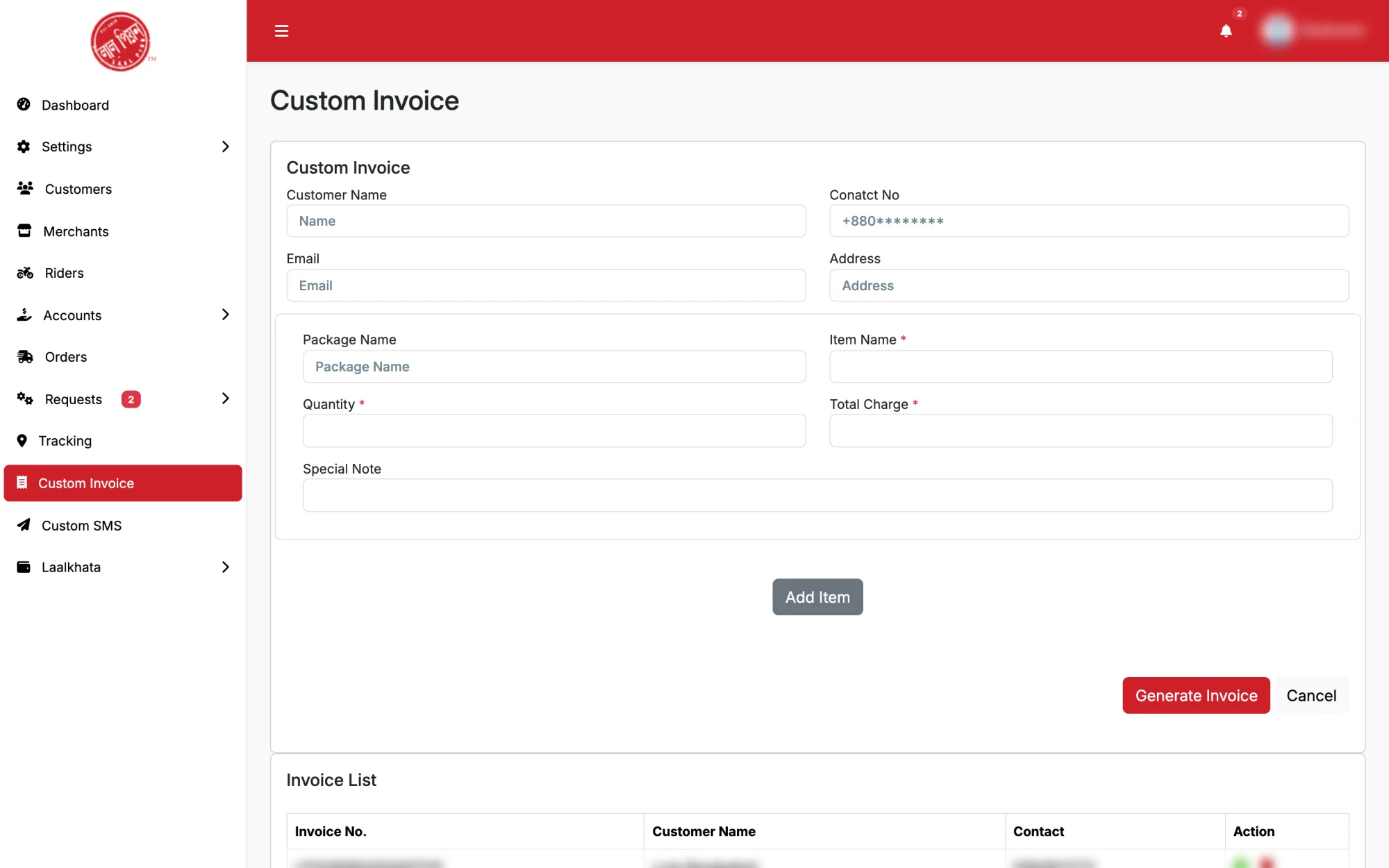The image size is (1389, 868).
Task: Click the Laal Pipra logo
Action: coord(122,41)
